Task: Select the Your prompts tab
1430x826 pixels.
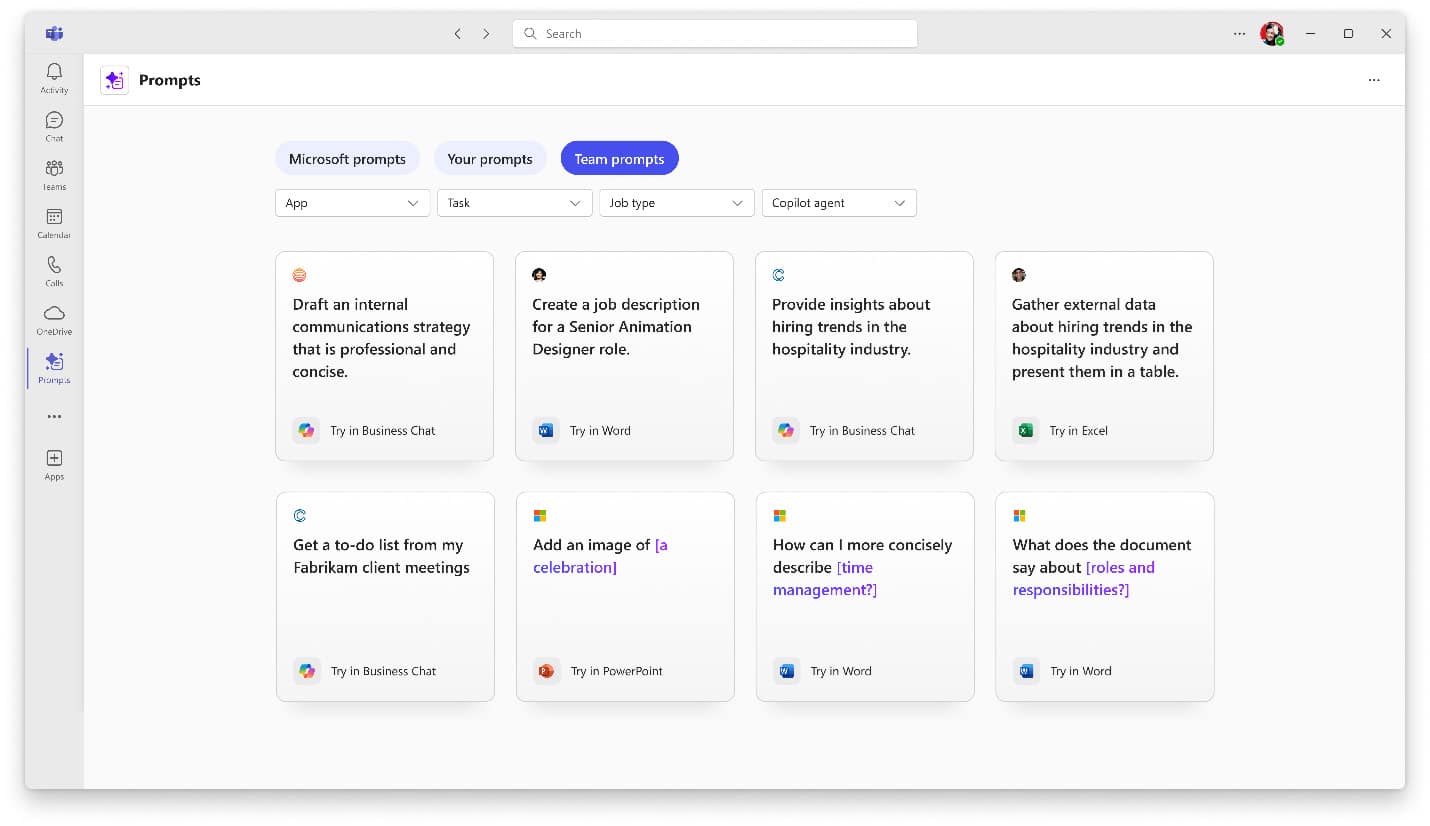Action: (x=490, y=158)
